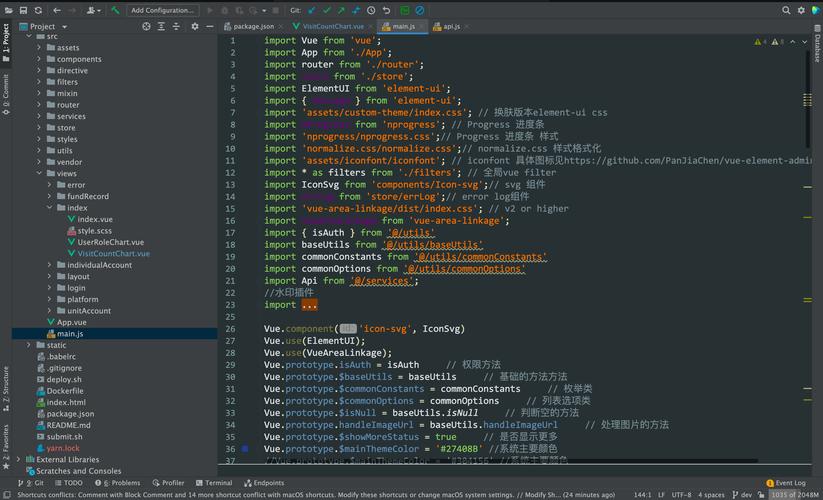Click UTF-8 encoding in status bar

681,495
